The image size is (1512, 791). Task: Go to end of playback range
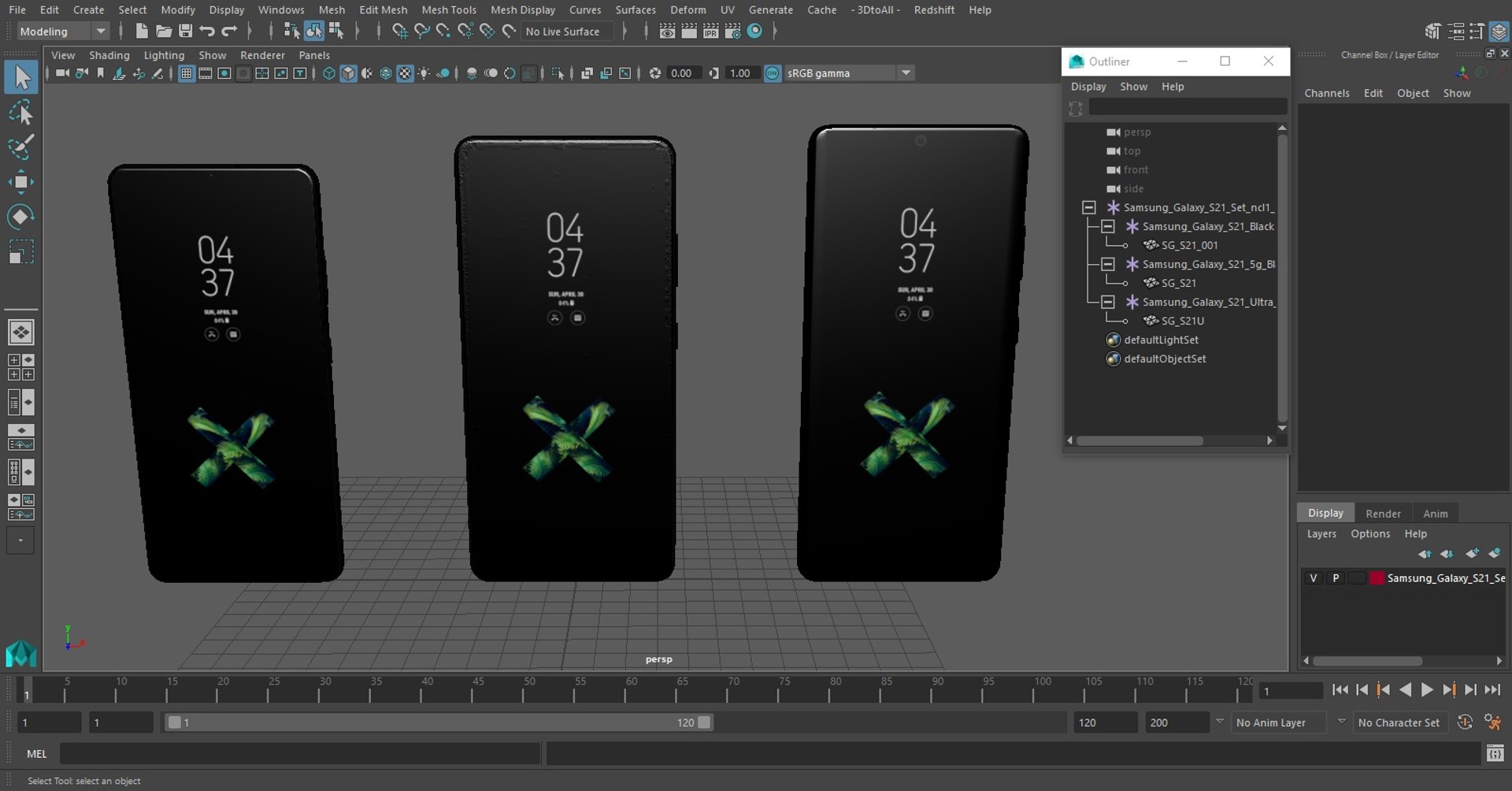click(x=1492, y=690)
